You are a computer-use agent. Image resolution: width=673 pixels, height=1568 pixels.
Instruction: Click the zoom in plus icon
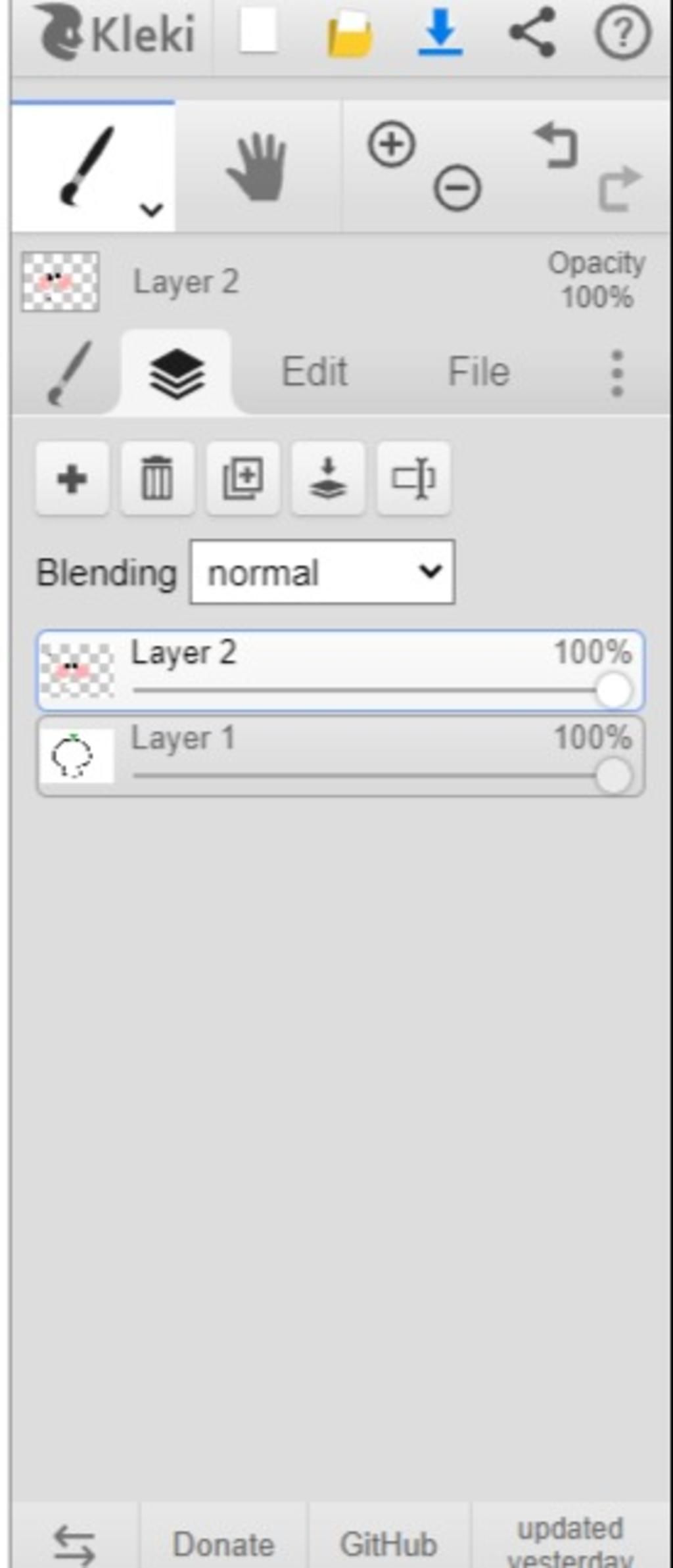click(392, 143)
